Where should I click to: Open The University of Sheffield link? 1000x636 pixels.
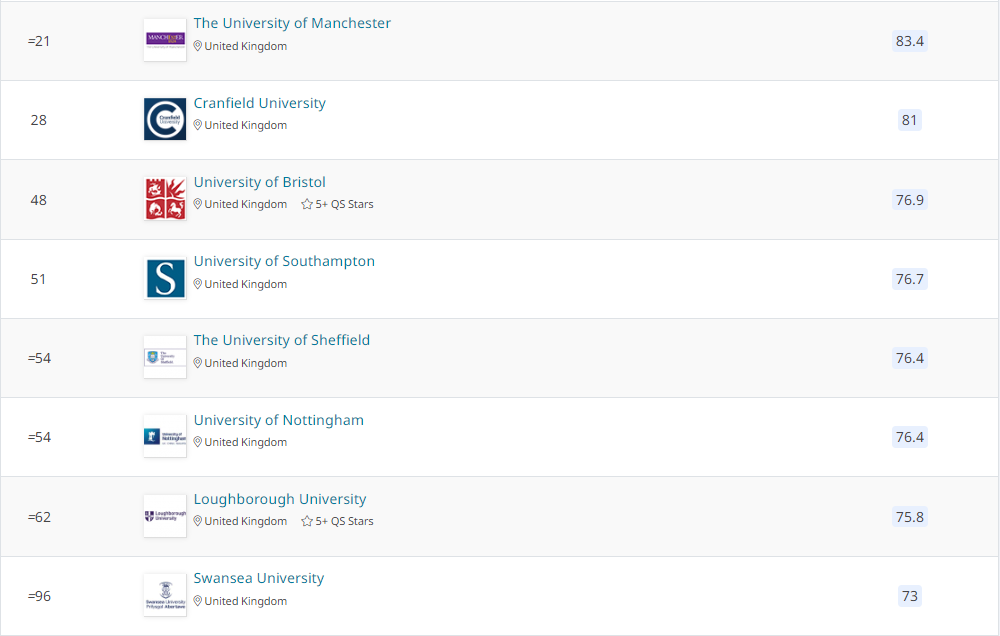click(282, 340)
